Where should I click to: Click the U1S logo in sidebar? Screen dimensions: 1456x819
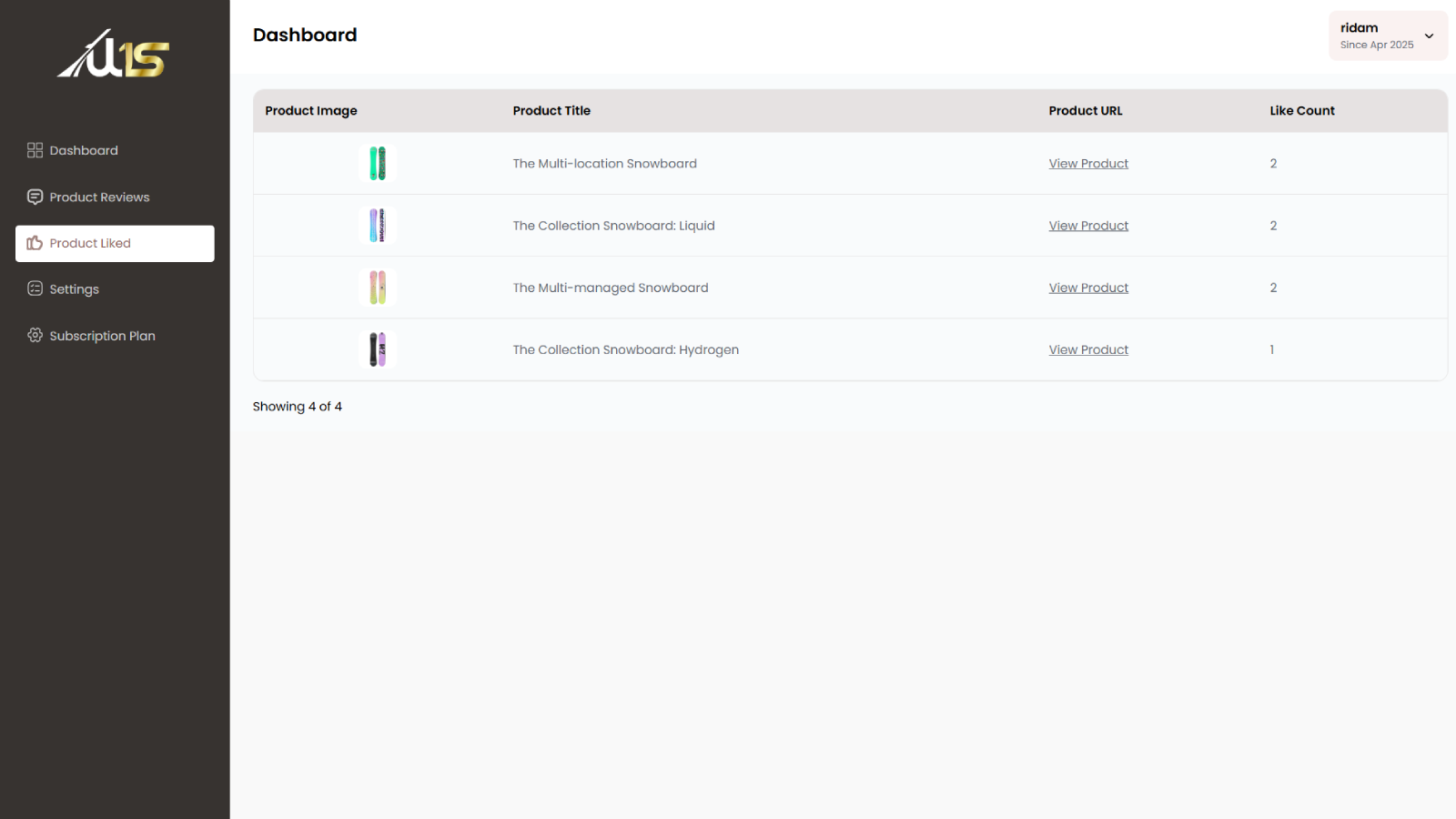(114, 55)
